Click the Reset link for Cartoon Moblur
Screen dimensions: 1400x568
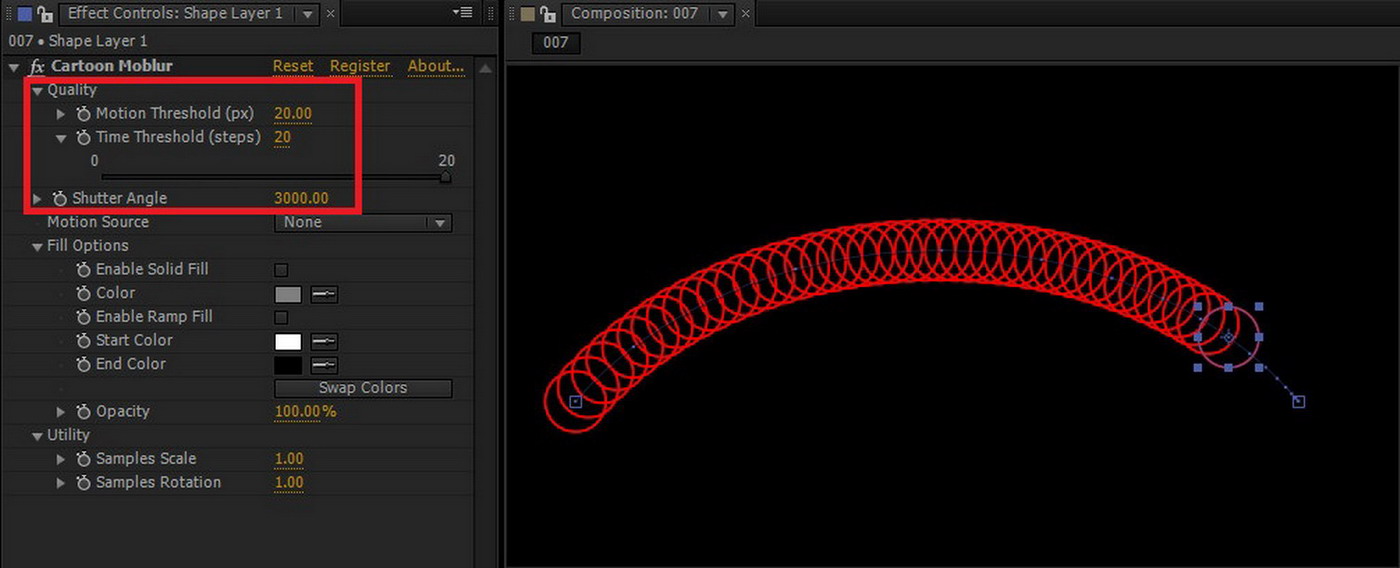[x=293, y=66]
